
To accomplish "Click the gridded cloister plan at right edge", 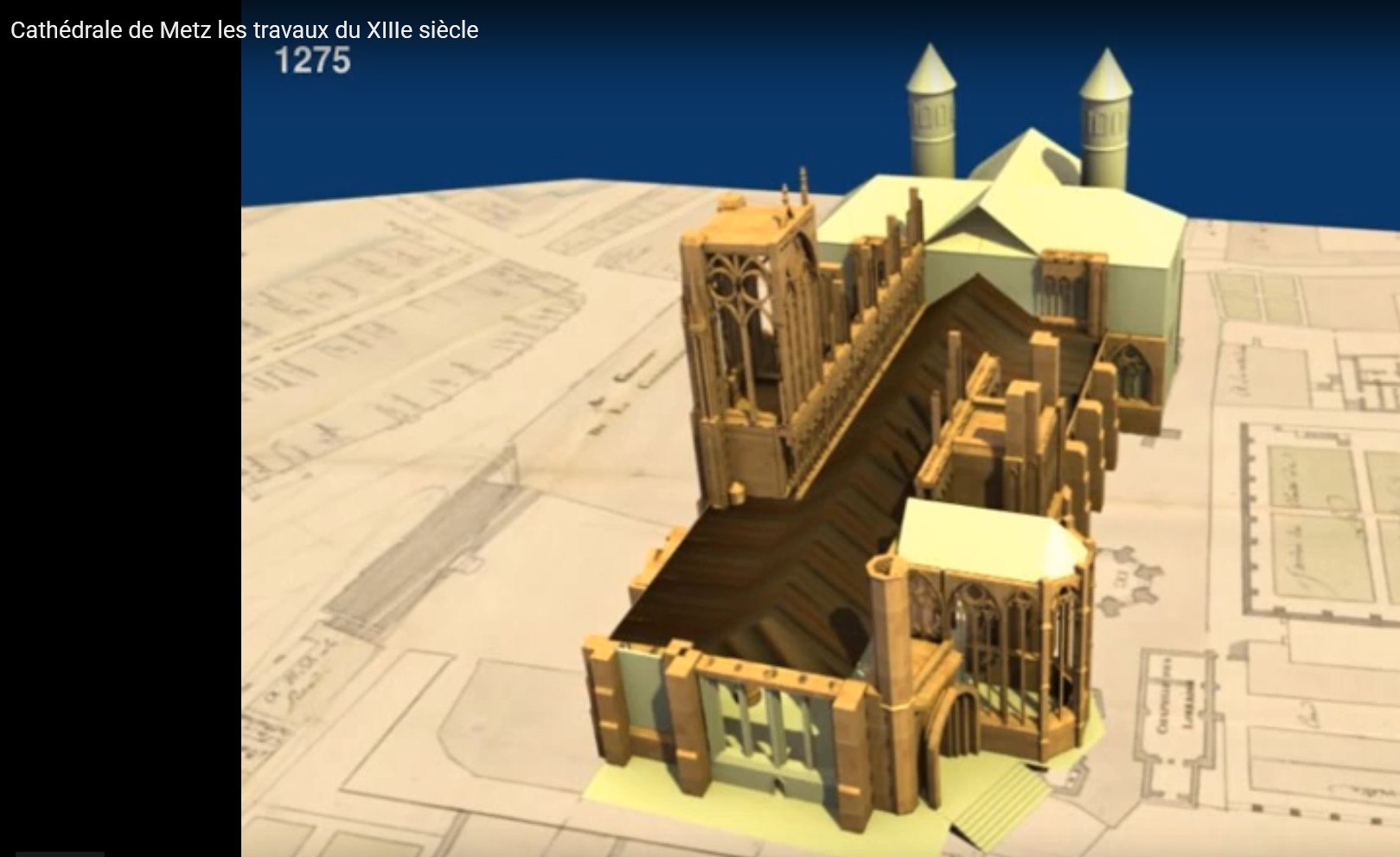I will point(1323,519).
